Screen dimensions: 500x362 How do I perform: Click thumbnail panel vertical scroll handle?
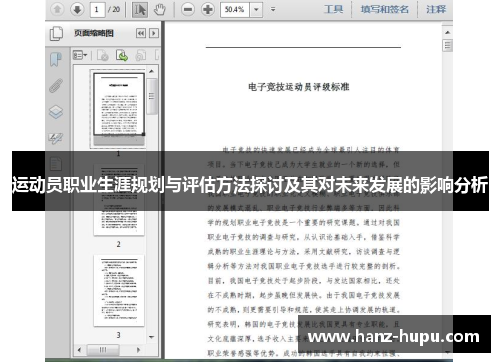click(x=152, y=96)
